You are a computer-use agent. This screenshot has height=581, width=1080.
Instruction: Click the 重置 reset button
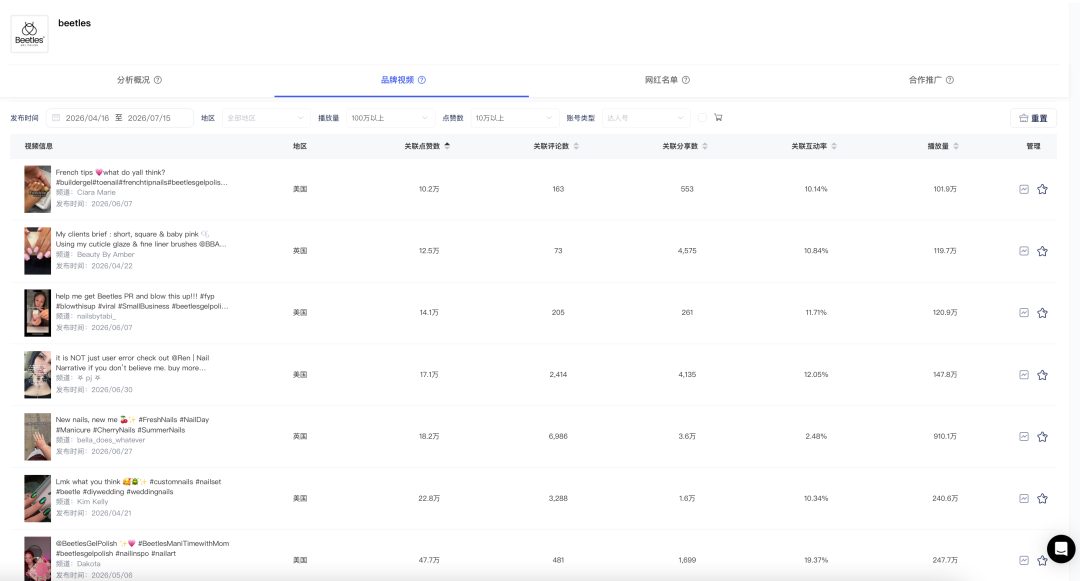[1033, 118]
